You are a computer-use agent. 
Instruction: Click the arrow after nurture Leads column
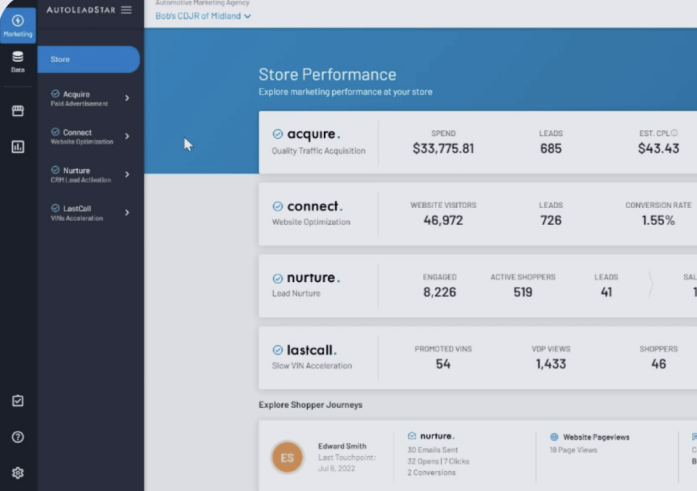pos(650,285)
